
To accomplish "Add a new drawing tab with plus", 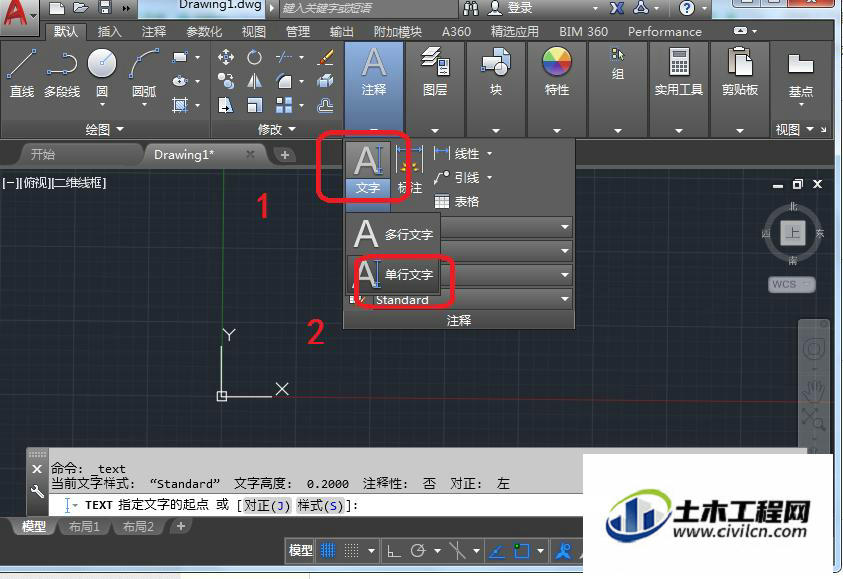I will [x=285, y=155].
